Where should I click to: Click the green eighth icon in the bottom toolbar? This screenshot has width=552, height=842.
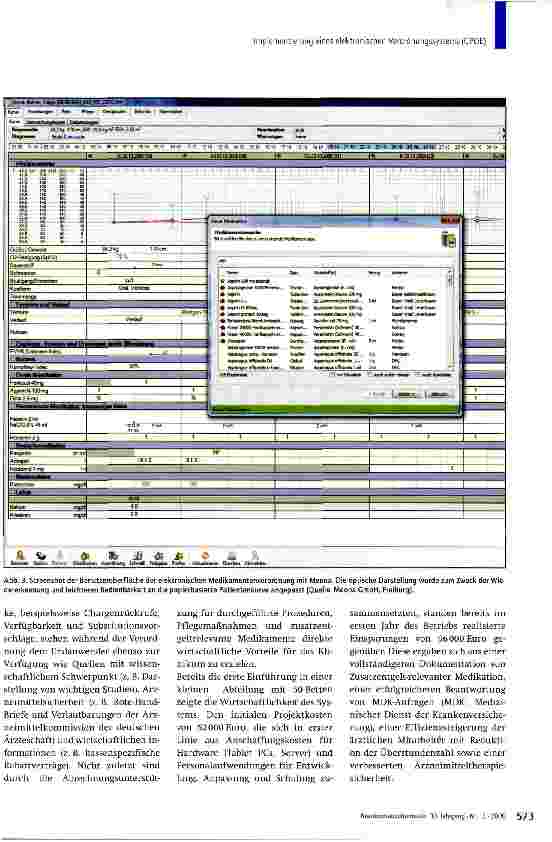coord(179,556)
